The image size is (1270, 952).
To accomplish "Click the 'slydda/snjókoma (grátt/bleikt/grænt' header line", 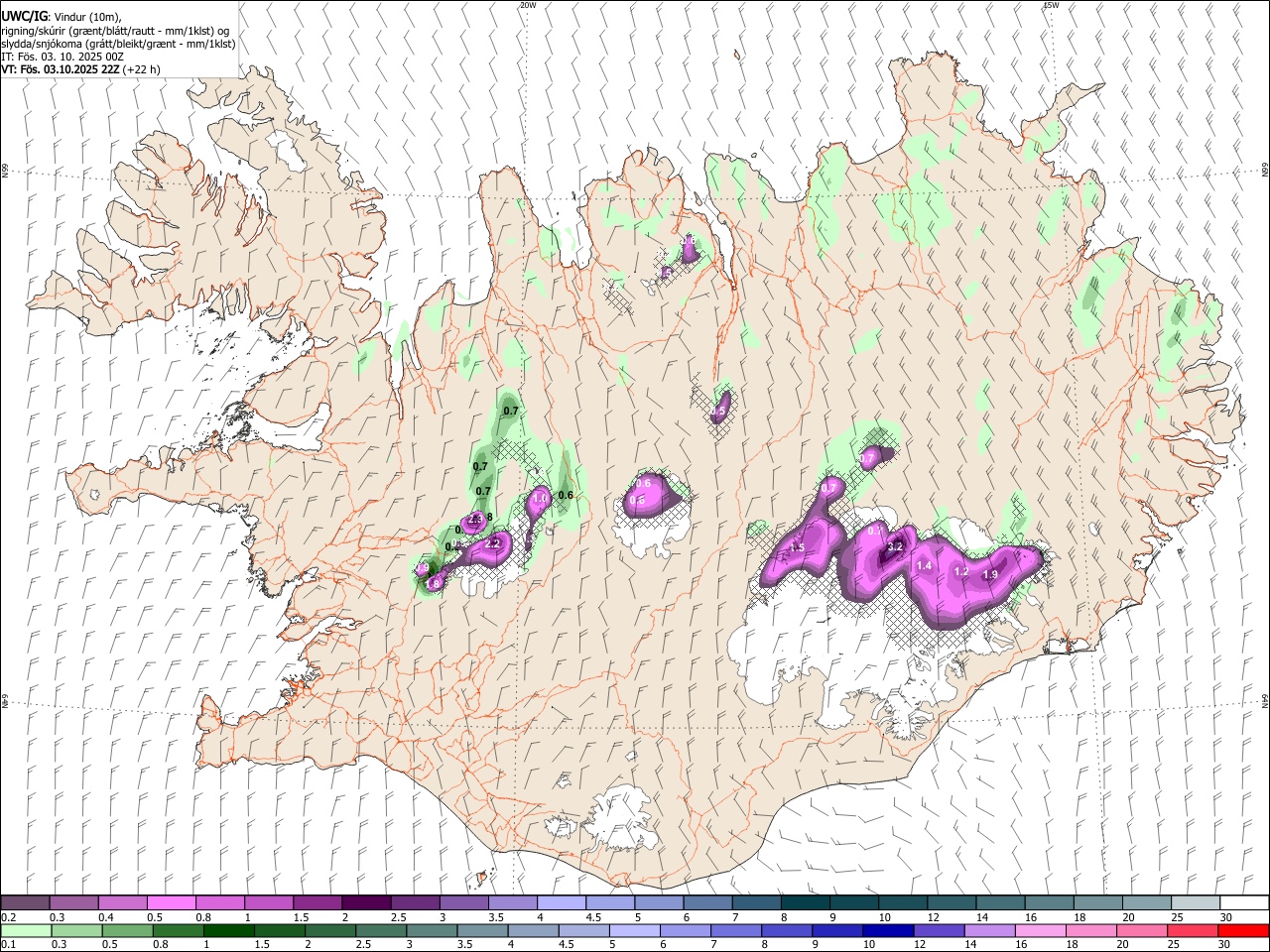I will pos(118,44).
